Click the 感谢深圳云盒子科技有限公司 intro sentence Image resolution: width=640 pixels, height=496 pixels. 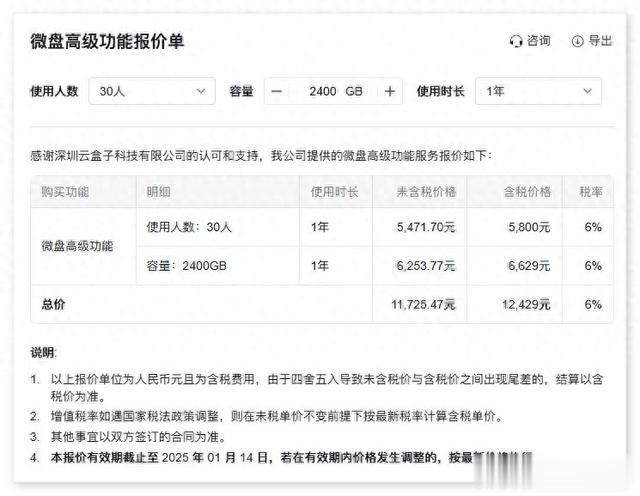(261, 156)
